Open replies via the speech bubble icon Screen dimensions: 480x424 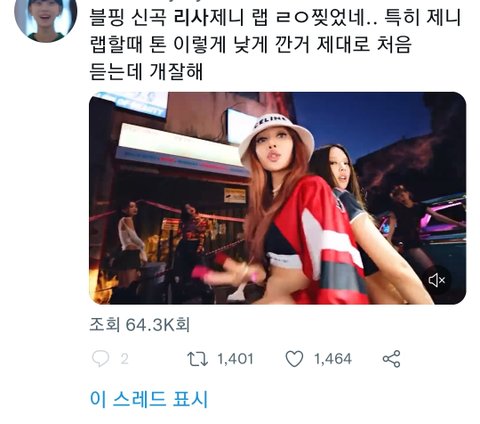[100, 359]
